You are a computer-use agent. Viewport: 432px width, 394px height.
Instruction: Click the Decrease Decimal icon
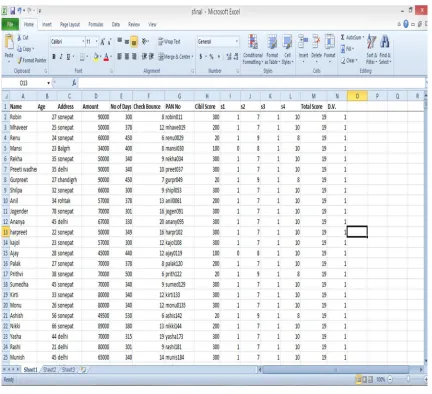[236, 57]
